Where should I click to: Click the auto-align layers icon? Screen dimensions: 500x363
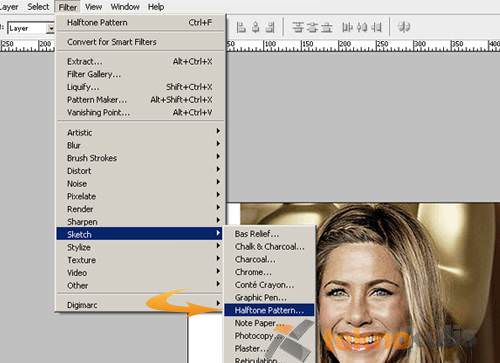(x=404, y=27)
